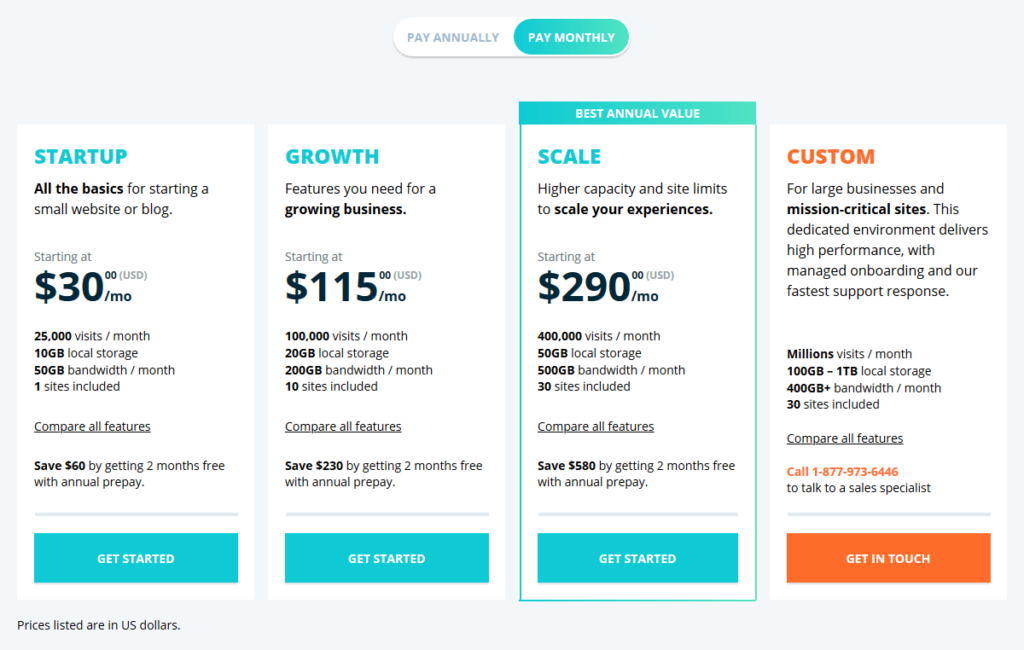Click Get Started under Scale plan
This screenshot has width=1024, height=650.
pyautogui.click(x=638, y=558)
